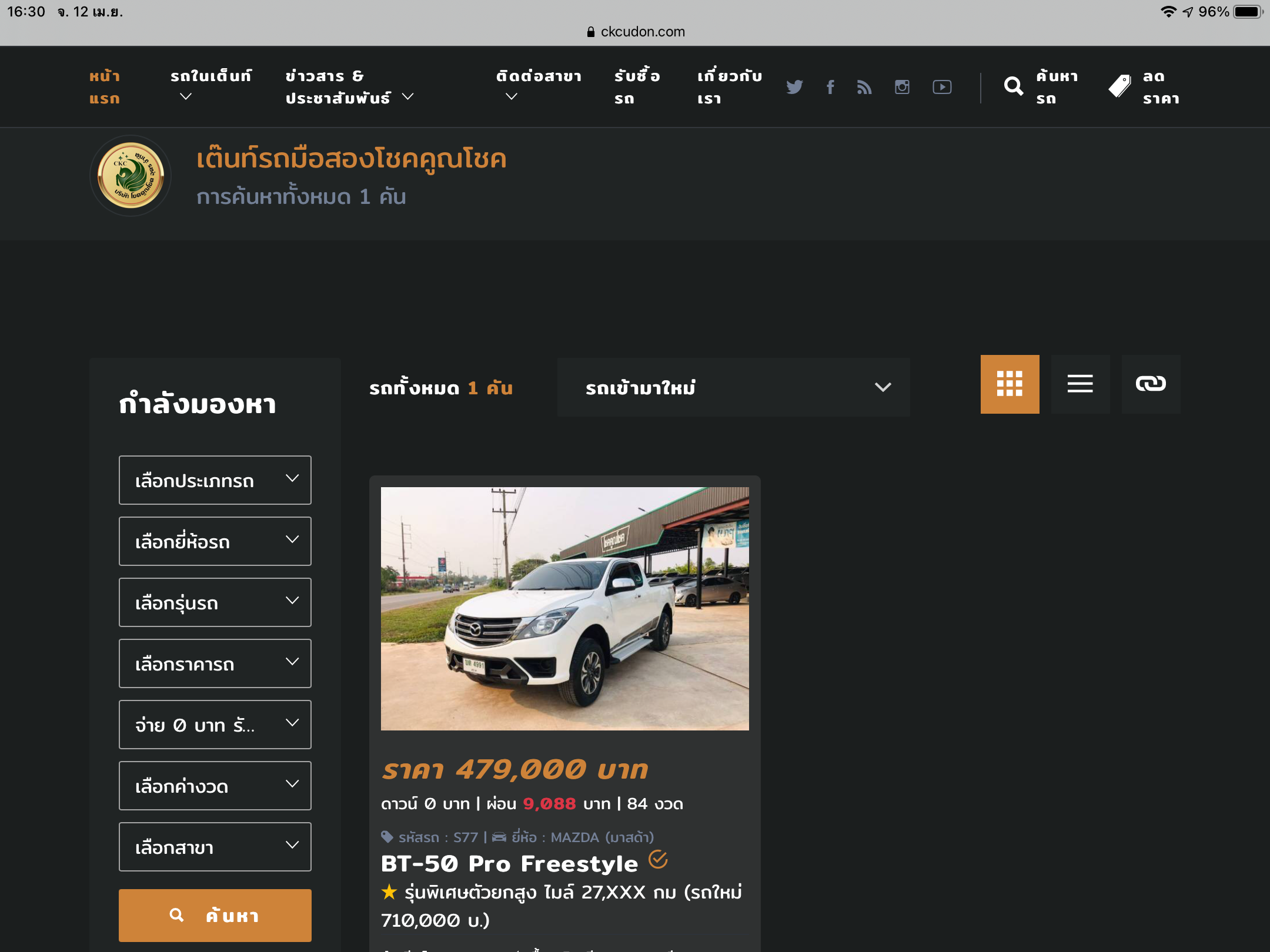Open the YouTube icon link
Viewport: 1270px width, 952px height.
click(x=942, y=87)
